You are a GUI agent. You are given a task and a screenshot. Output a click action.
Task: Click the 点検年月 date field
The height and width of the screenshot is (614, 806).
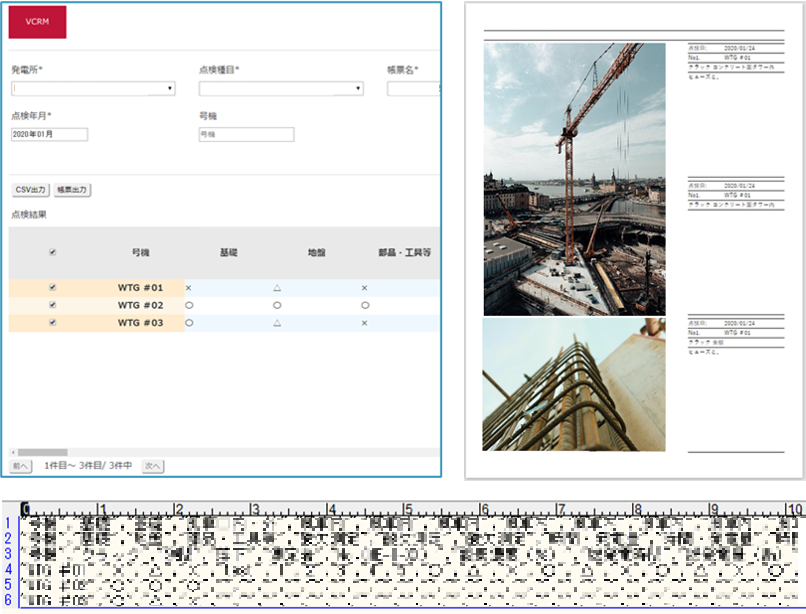pyautogui.click(x=49, y=134)
